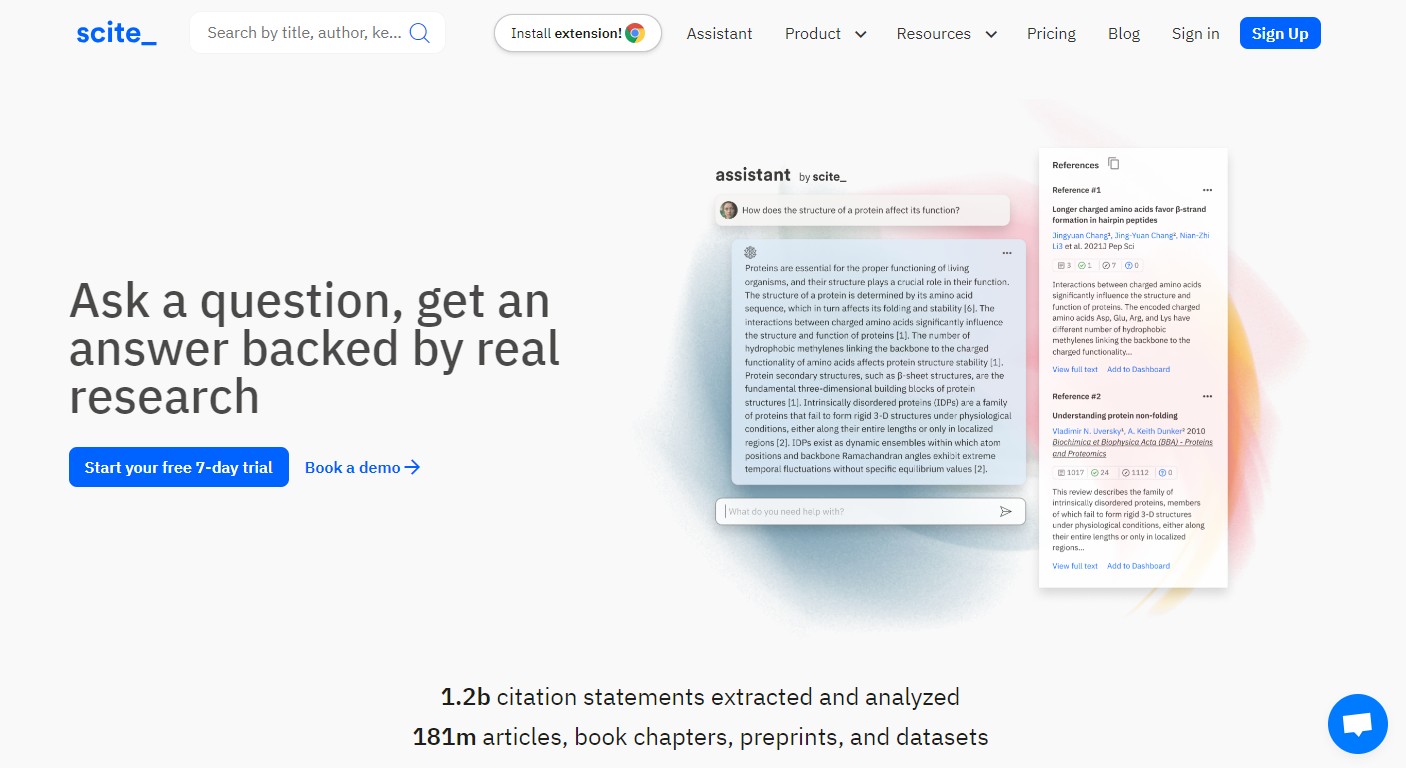The image size is (1406, 768).
Task: Click the 'Reference #1' label
Action: pyautogui.click(x=1076, y=190)
